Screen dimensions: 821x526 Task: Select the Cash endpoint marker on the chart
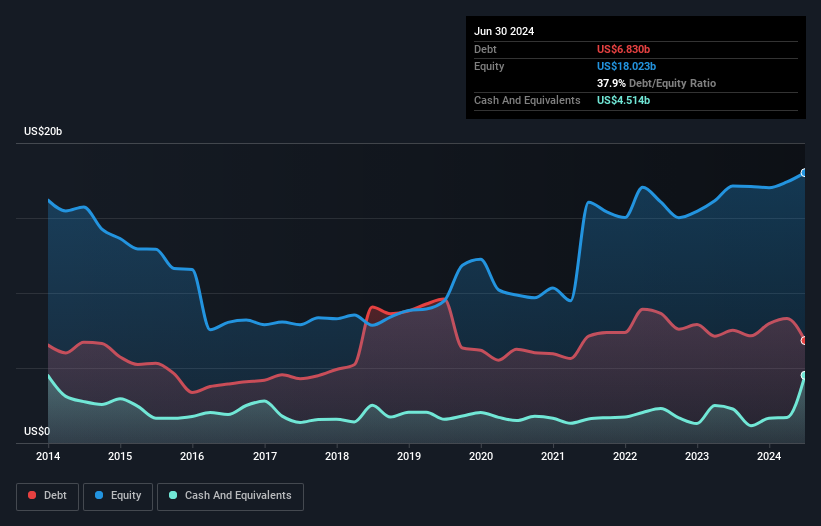click(x=804, y=375)
